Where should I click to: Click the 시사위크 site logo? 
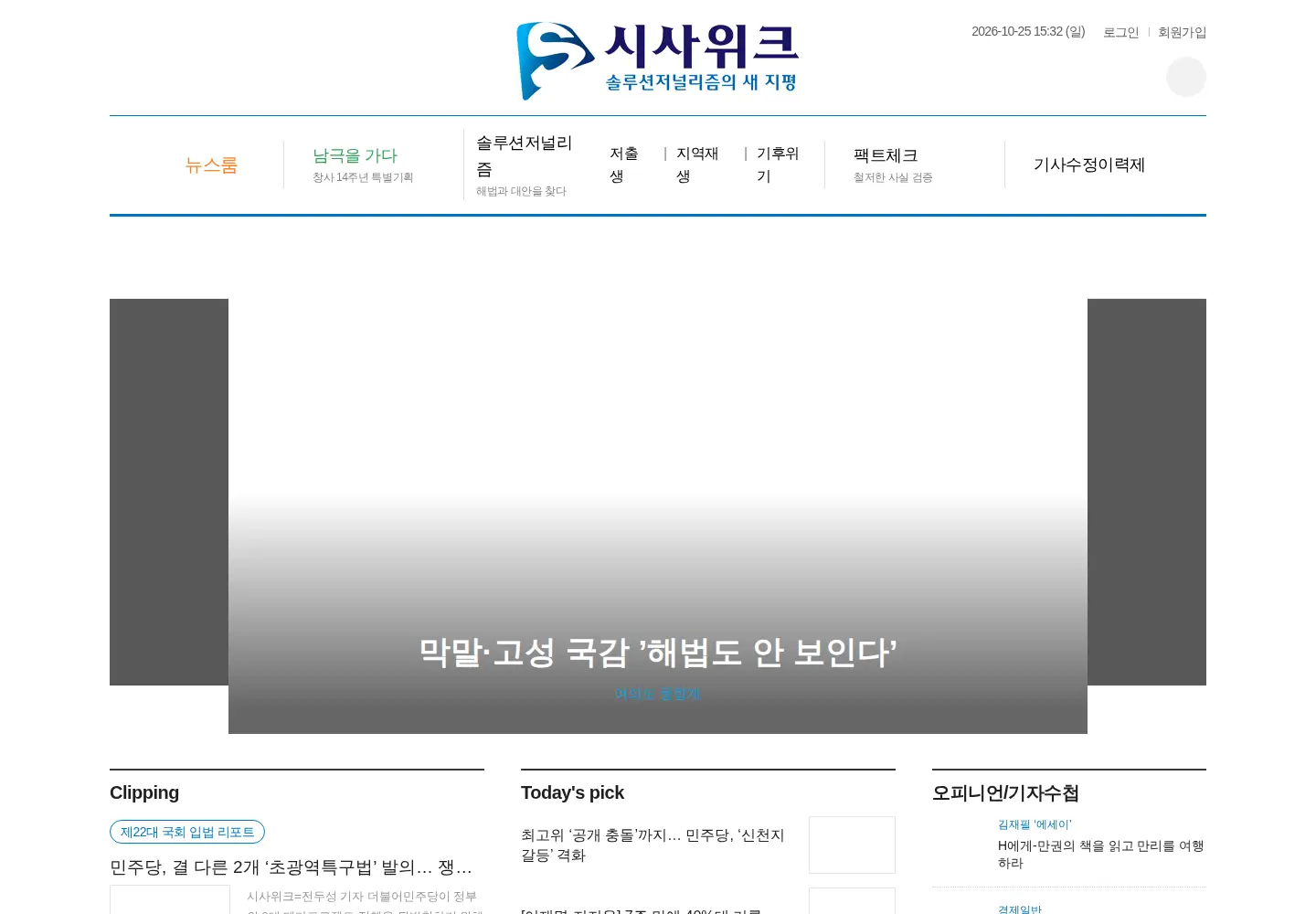pos(658,61)
